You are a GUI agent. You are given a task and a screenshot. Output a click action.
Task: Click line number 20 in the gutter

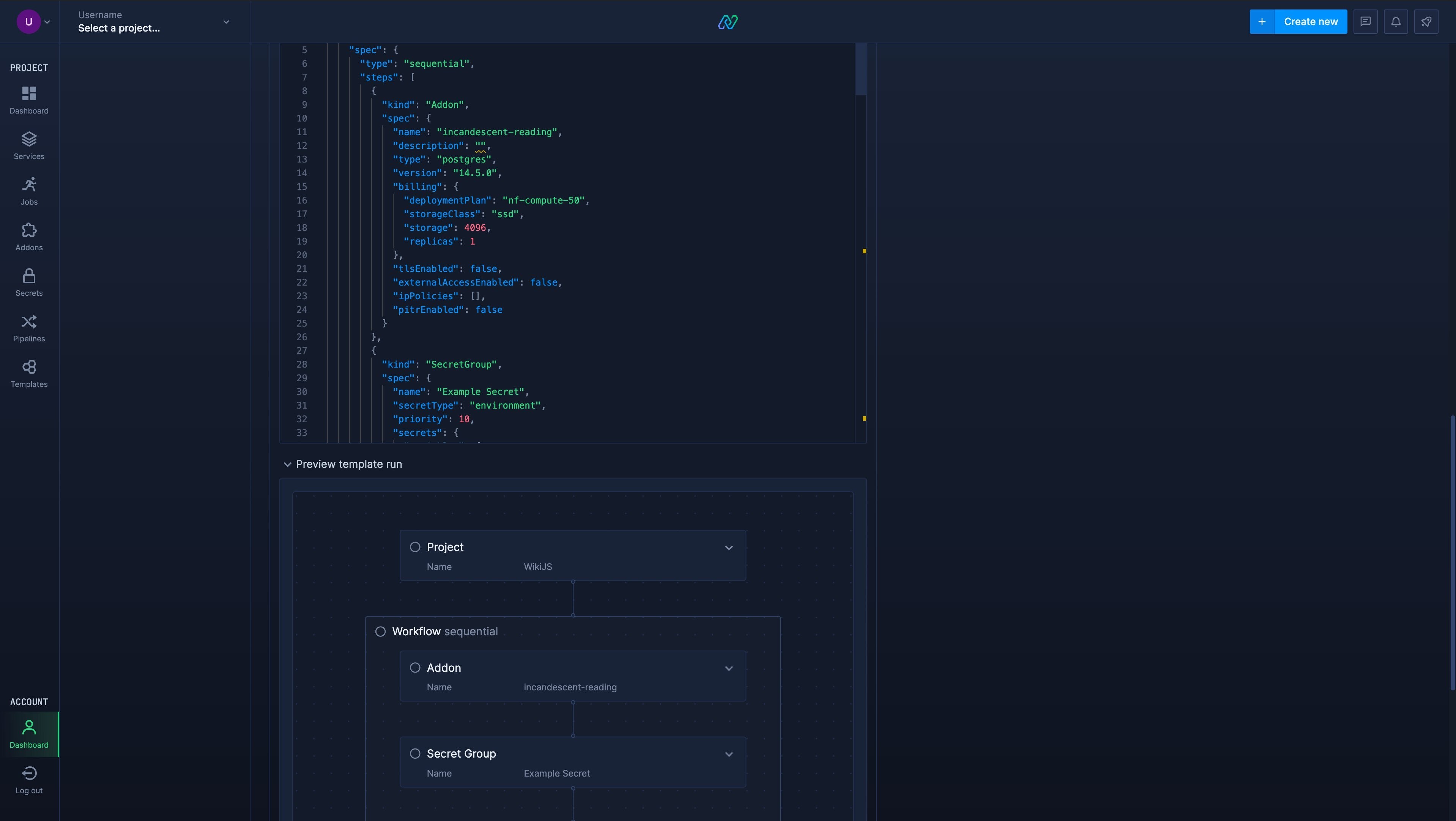pyautogui.click(x=302, y=255)
